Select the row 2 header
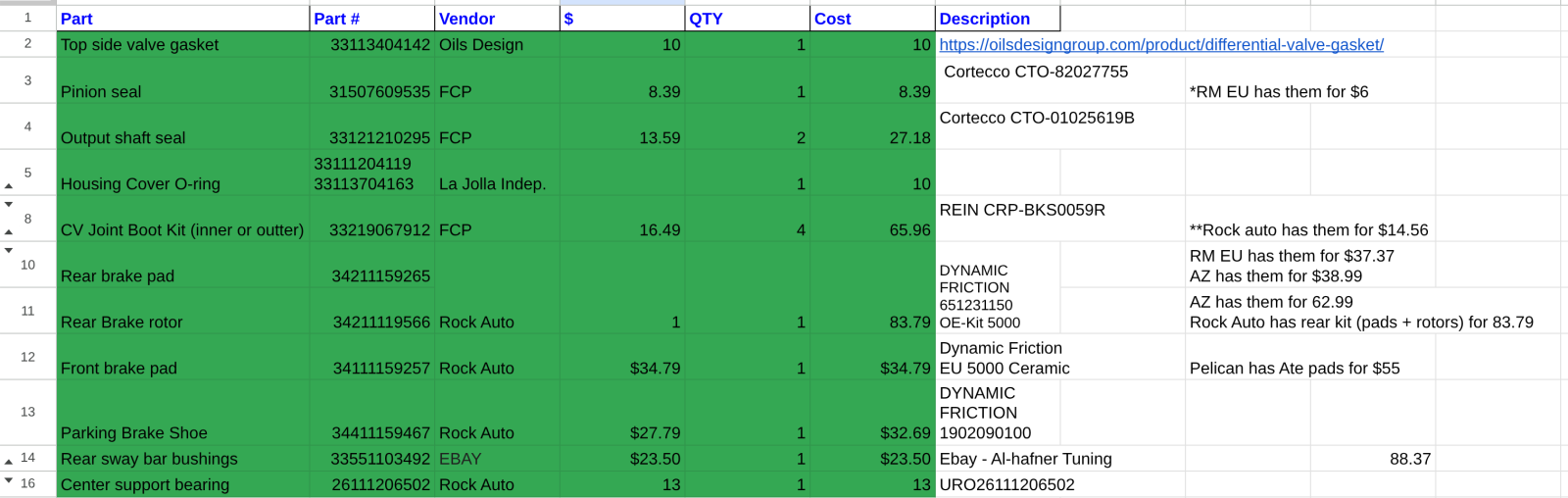 tap(27, 44)
